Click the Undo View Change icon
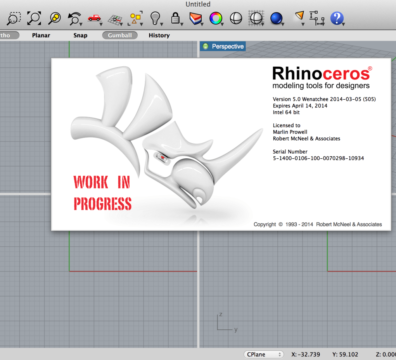This screenshot has height=360, width=396. click(x=75, y=19)
